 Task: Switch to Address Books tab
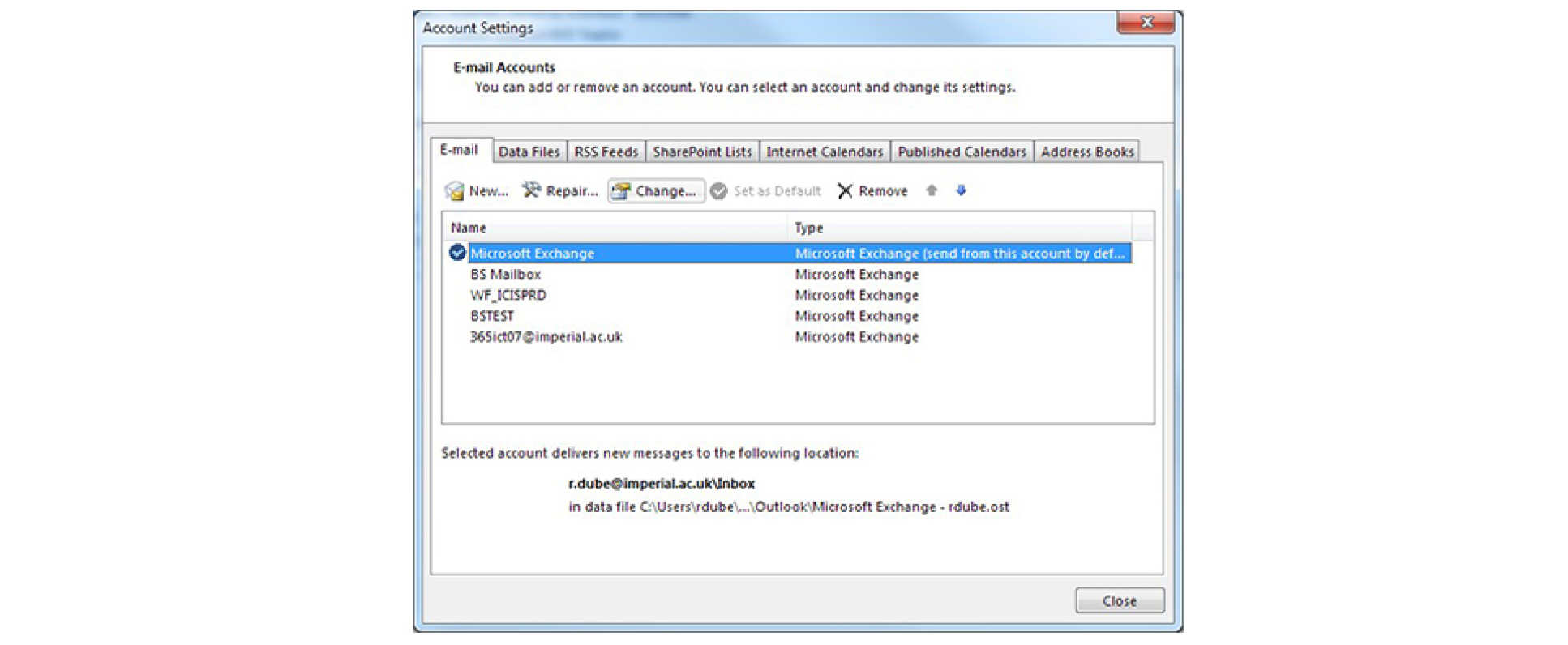[1086, 152]
